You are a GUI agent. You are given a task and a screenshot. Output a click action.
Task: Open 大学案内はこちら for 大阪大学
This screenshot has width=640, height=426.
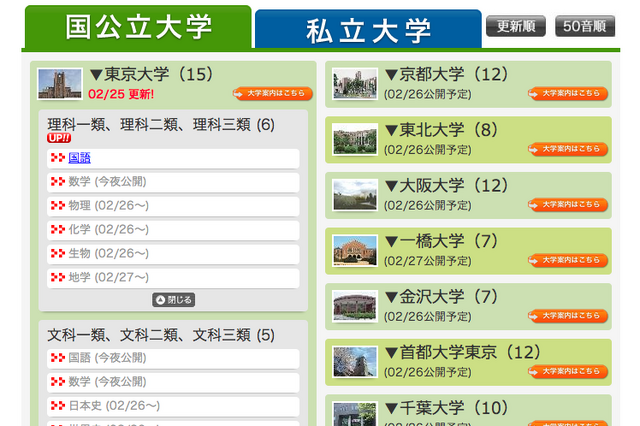pyautogui.click(x=568, y=204)
